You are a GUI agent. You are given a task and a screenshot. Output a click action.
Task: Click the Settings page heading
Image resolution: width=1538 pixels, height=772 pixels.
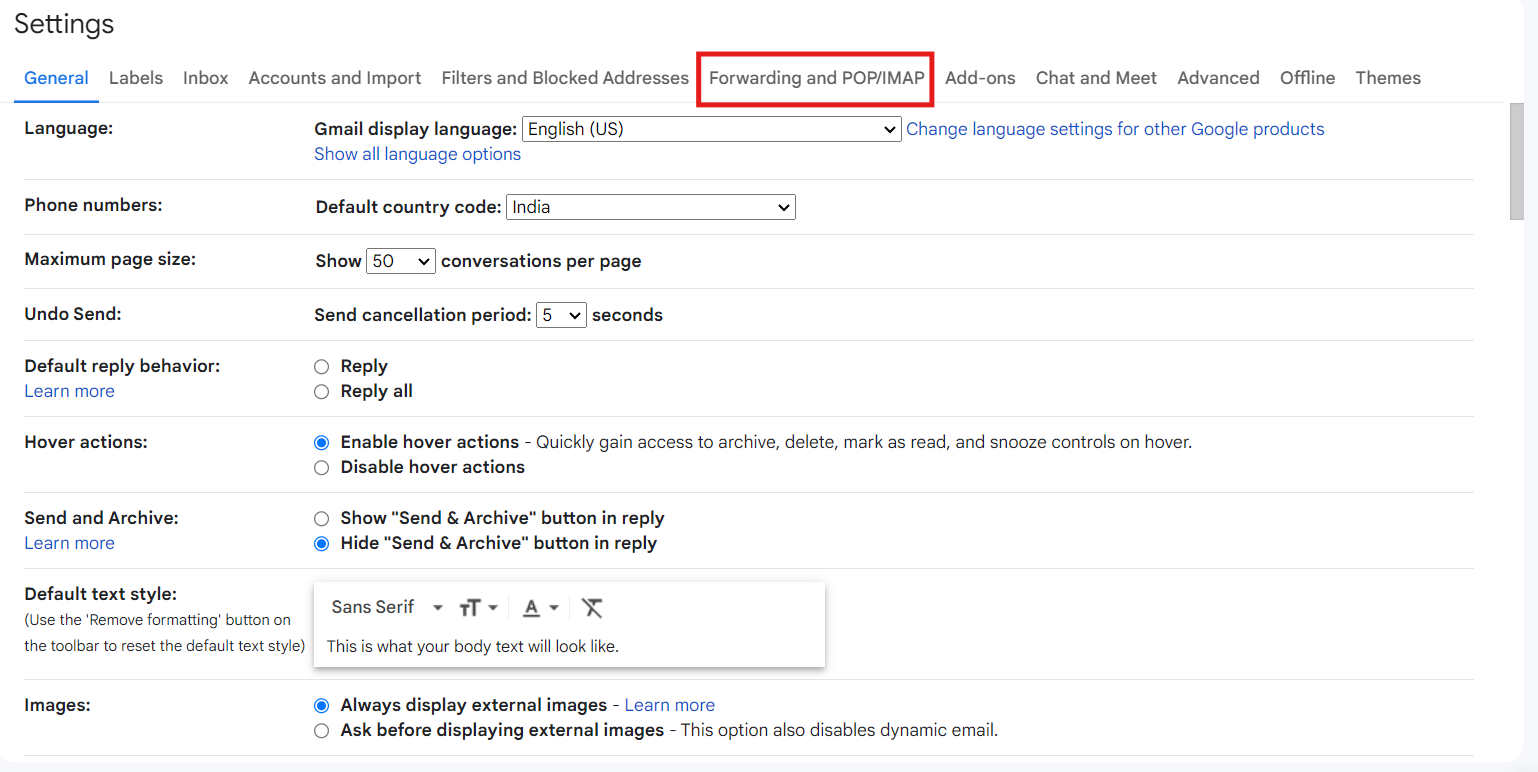(64, 24)
